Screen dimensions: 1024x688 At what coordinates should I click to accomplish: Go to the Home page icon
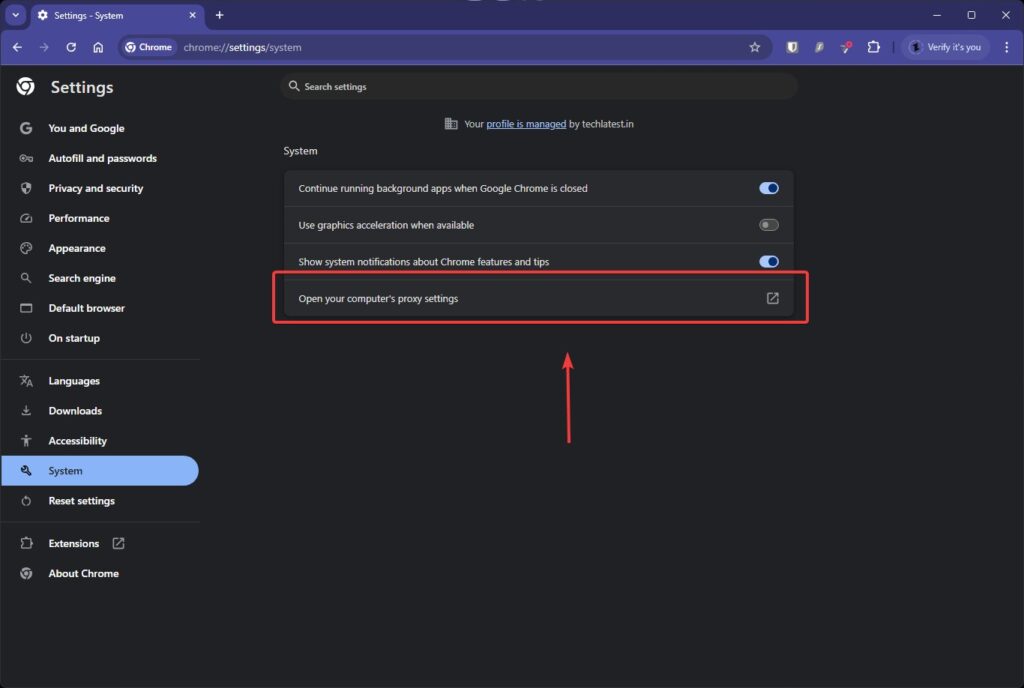coord(98,47)
